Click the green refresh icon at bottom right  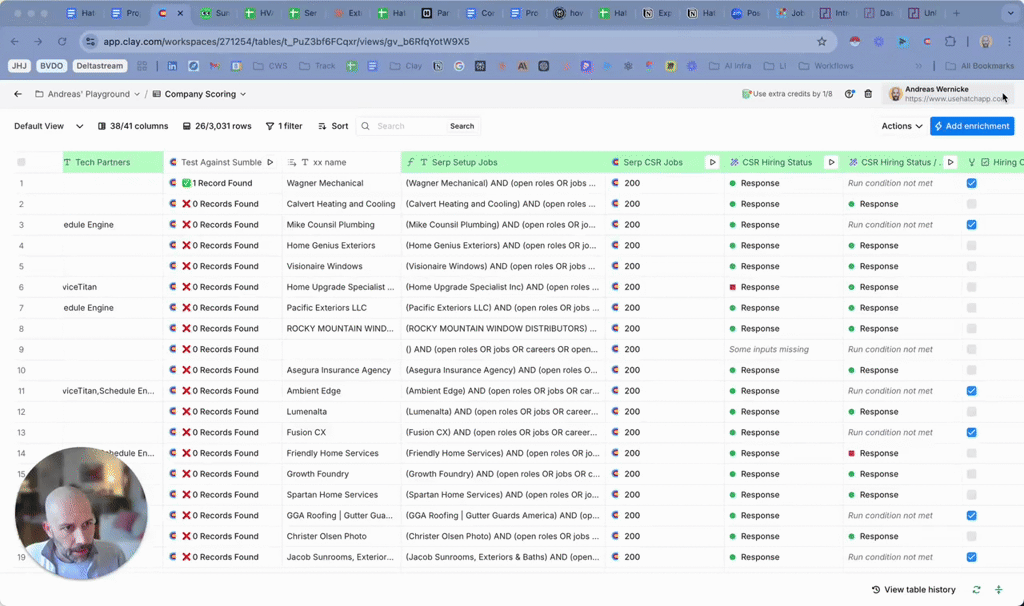[977, 590]
